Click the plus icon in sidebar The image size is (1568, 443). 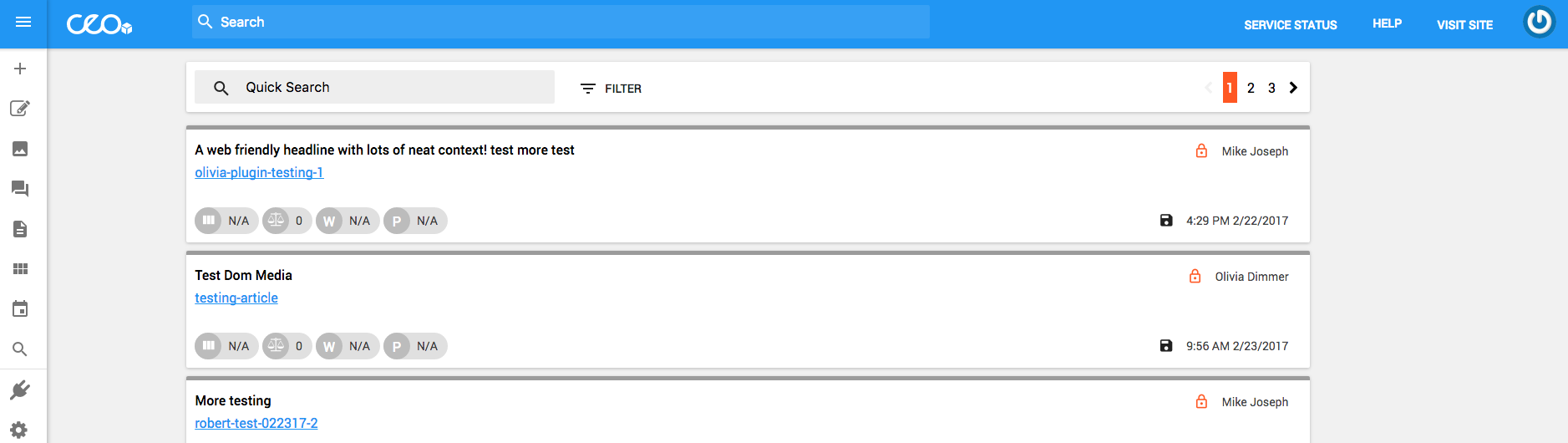coord(20,69)
